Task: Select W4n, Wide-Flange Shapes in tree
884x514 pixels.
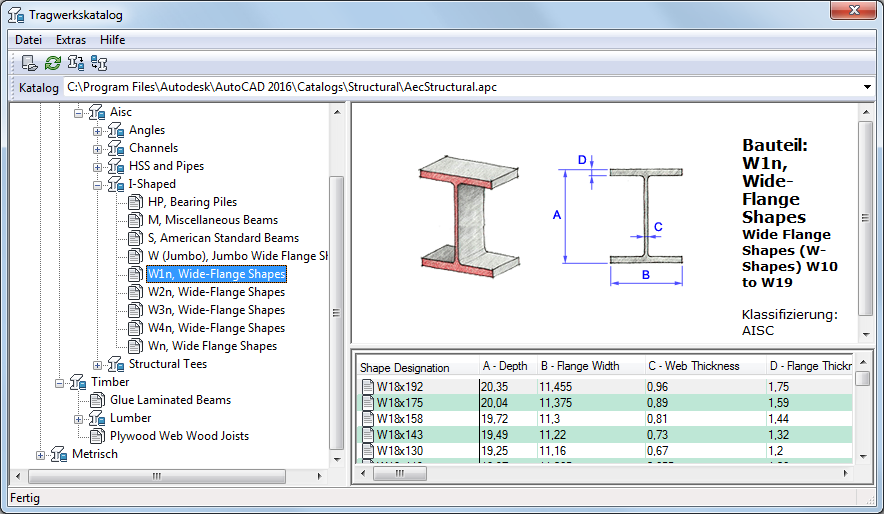Action: pyautogui.click(x=216, y=328)
